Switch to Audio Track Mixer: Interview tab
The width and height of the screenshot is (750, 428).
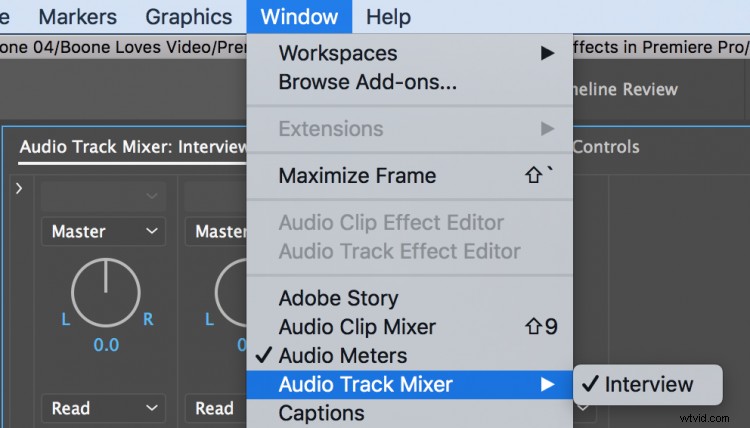133,147
